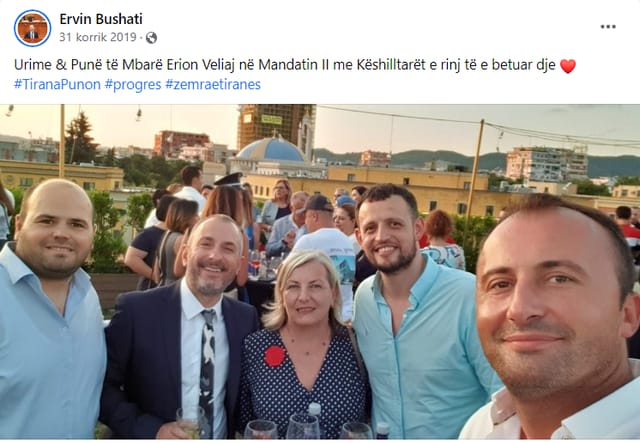Screen dimensions: 640x443
Task: Click the tall green tree in photo background
Action: 79,138
